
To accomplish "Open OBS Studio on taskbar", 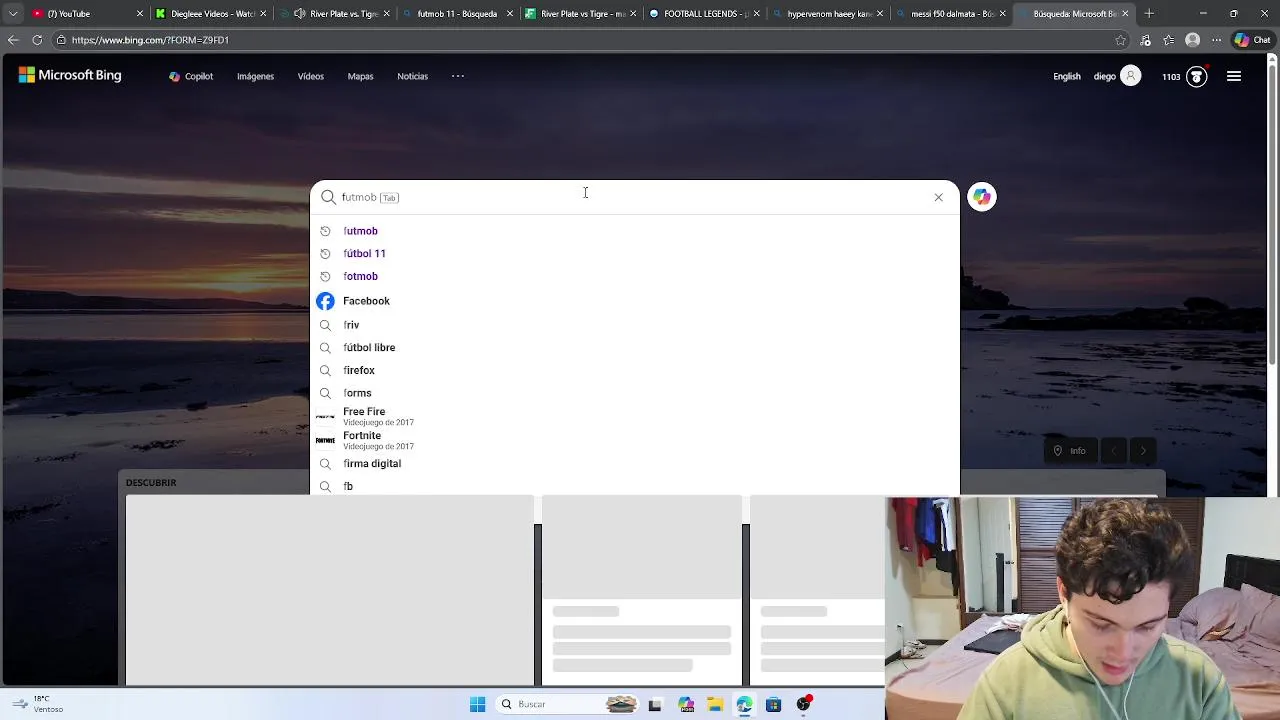I will tap(803, 704).
